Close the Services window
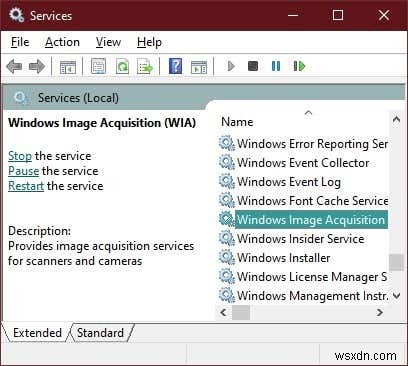 (384, 15)
